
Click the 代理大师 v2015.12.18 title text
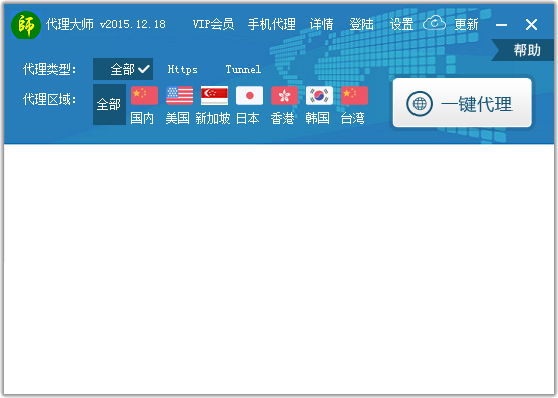[x=106, y=24]
